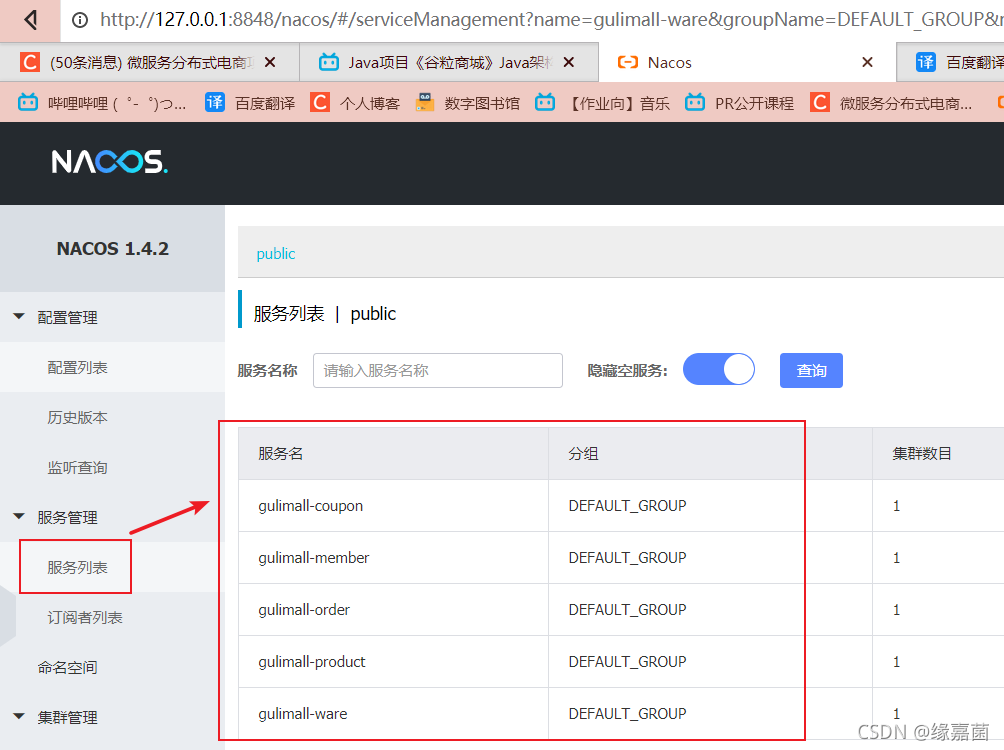Click the 服务名称 search input field
This screenshot has height=750, width=1004.
[438, 370]
